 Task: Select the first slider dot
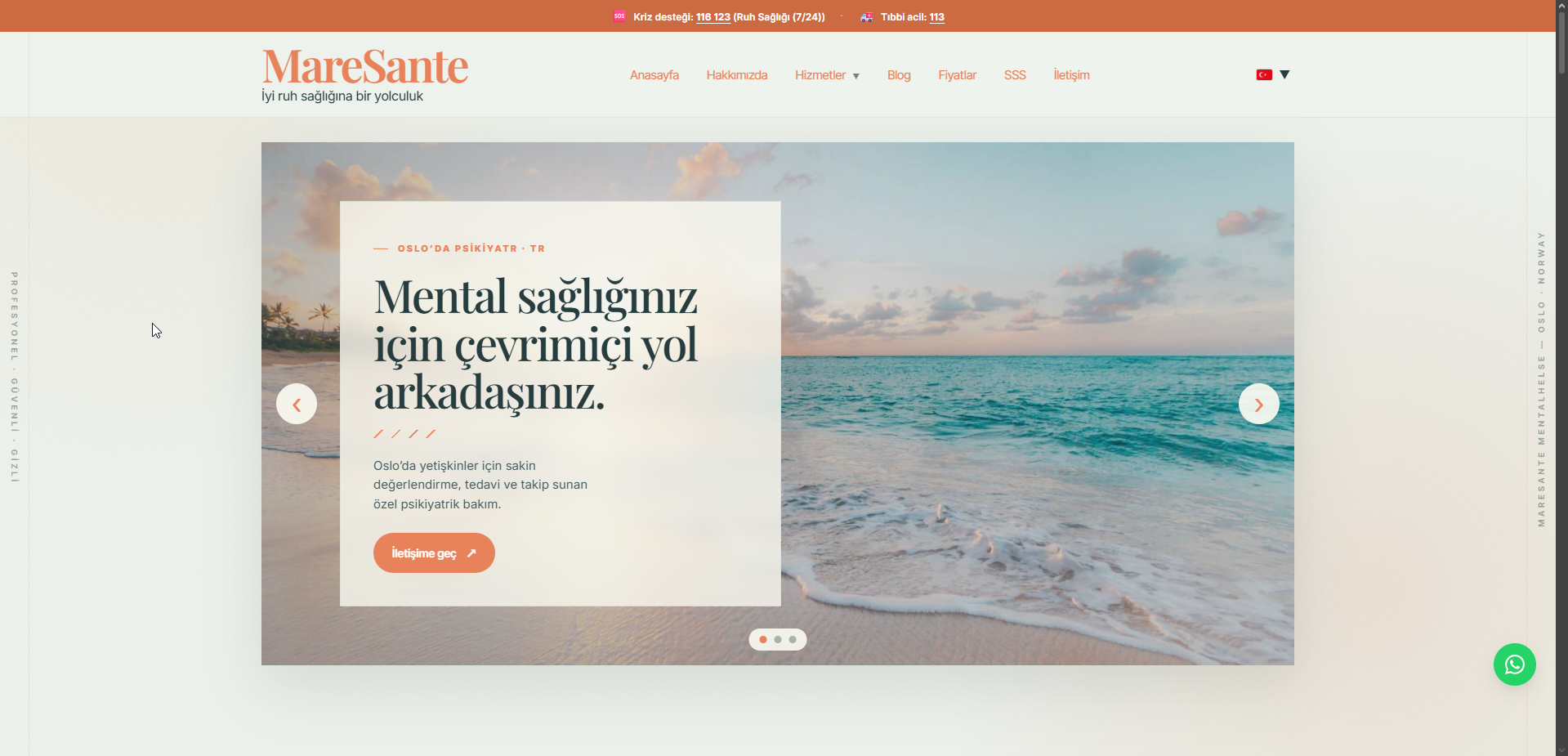tap(763, 640)
